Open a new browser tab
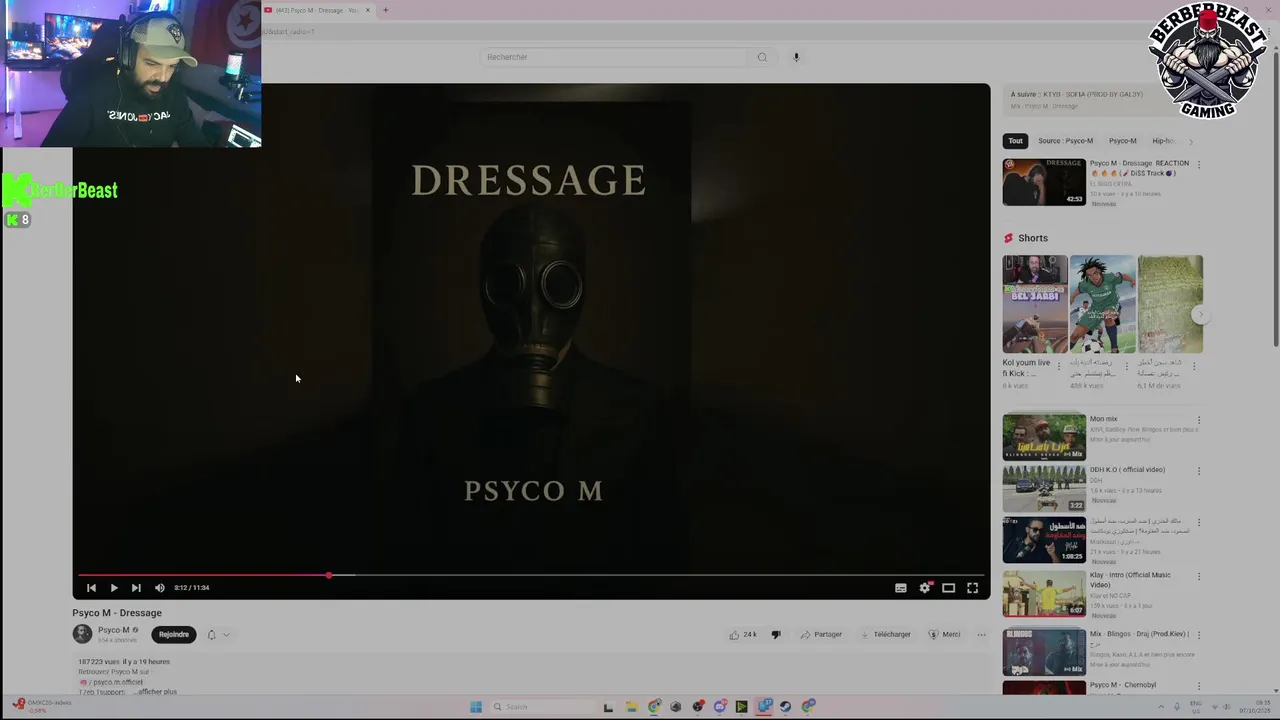 click(385, 10)
